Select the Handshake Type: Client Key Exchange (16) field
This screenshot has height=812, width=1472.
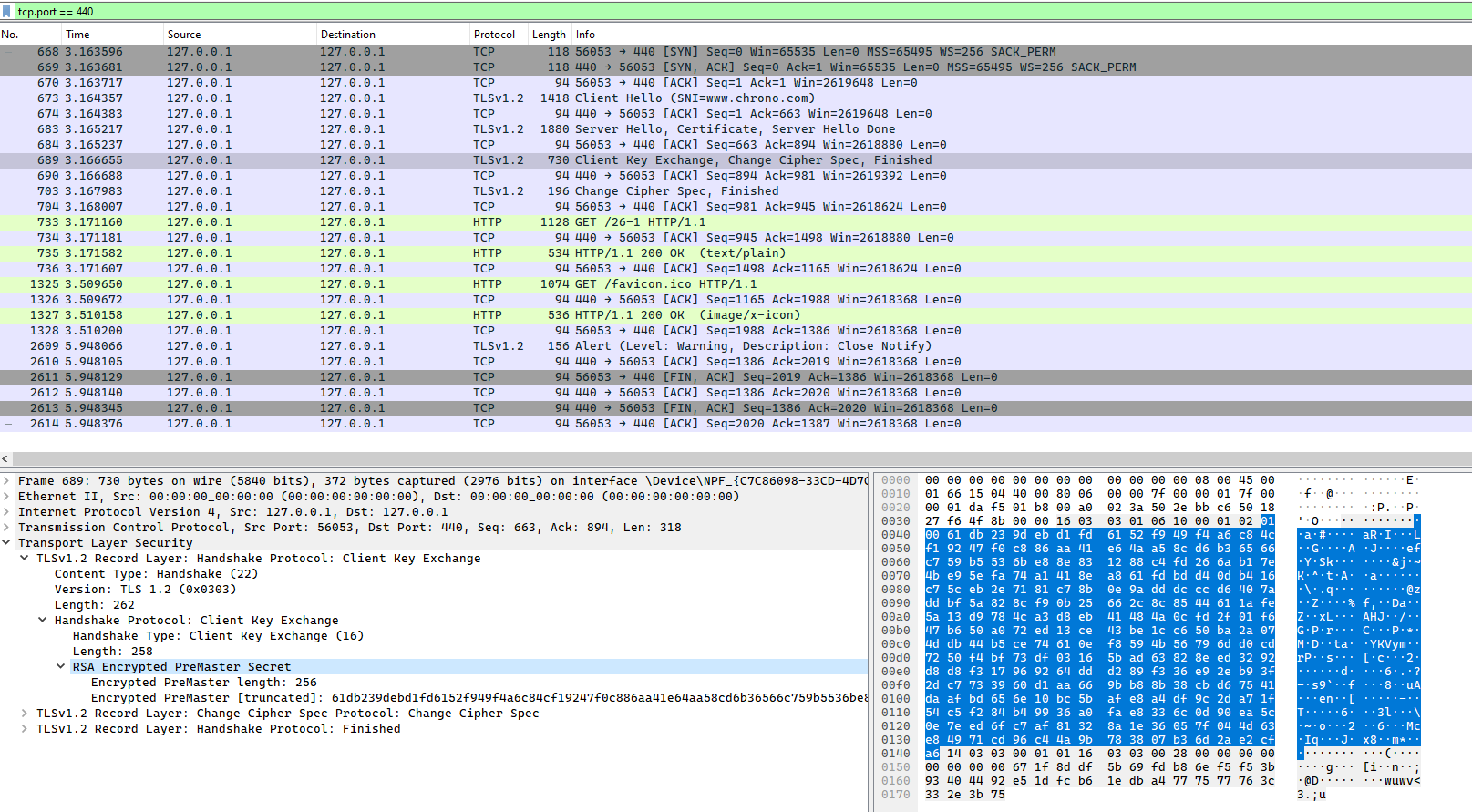point(218,636)
